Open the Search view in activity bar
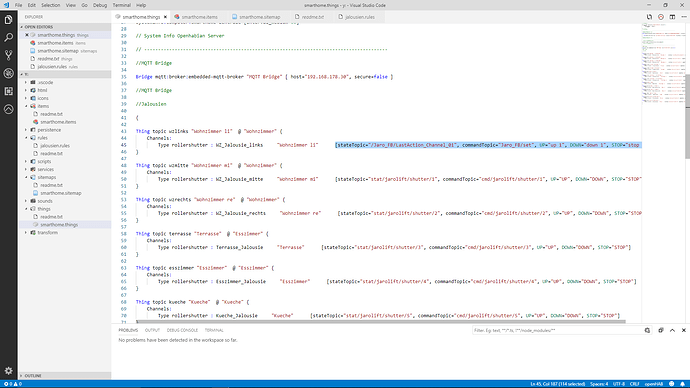The image size is (690, 388). pos(8,37)
